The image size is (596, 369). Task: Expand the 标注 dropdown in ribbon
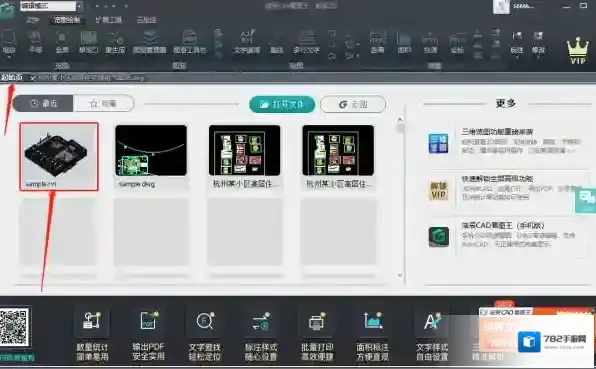517,57
